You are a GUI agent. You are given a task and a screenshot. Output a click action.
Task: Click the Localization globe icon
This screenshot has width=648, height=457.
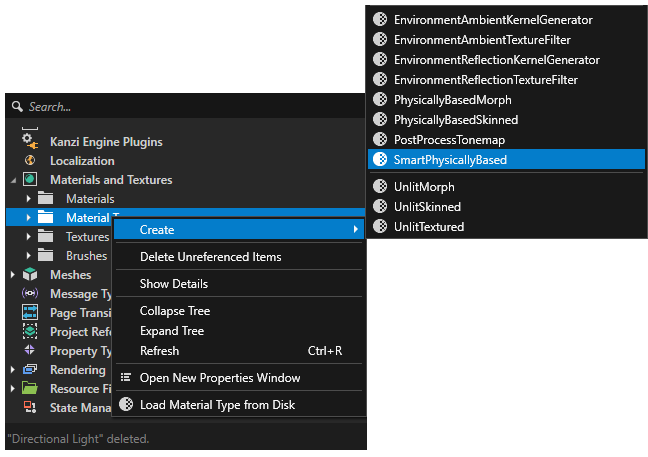pos(30,161)
